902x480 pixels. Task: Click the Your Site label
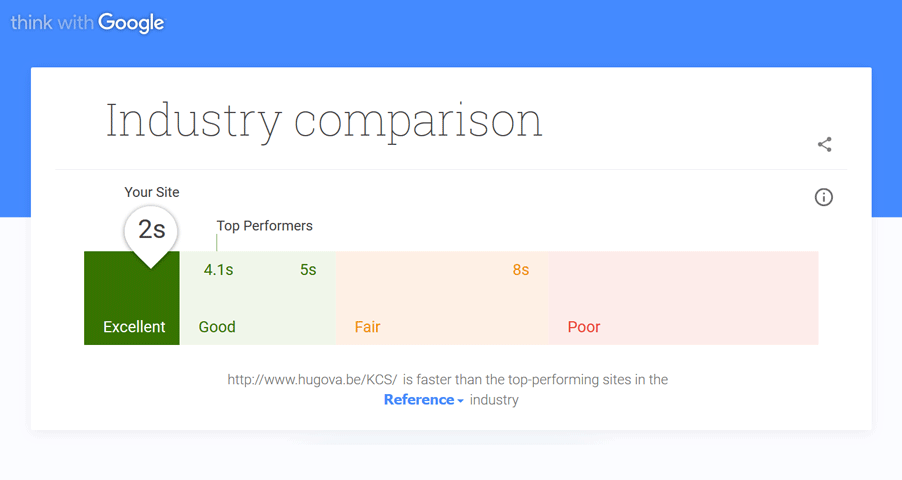(152, 192)
